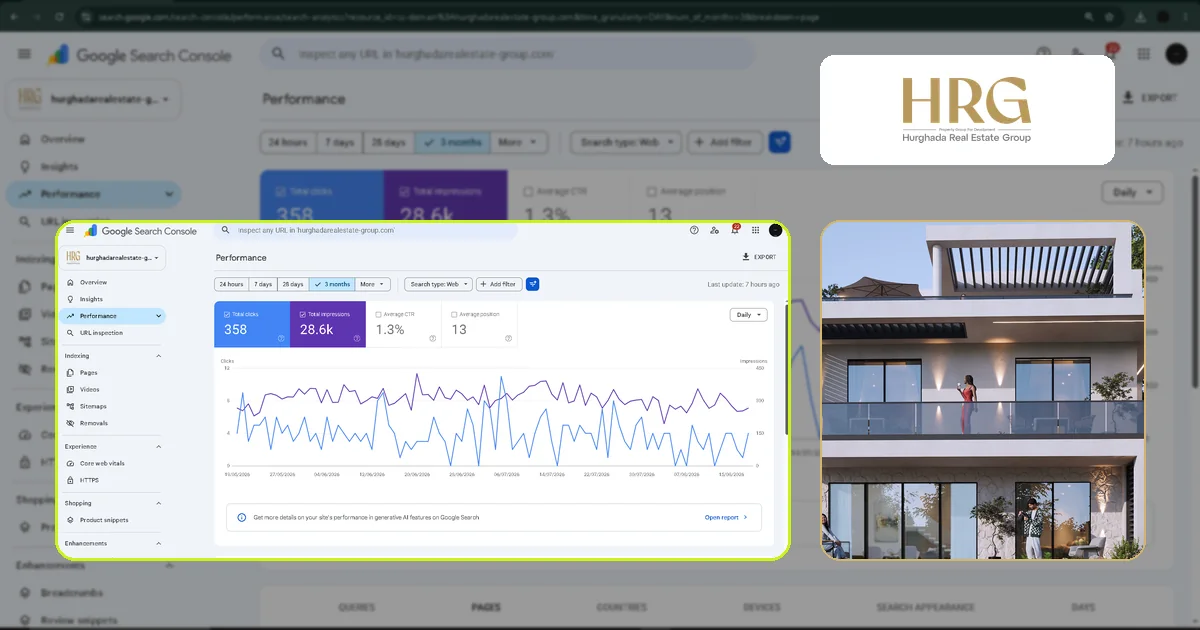Enable the Average position checkbox in the inset
This screenshot has height=630, width=1200.
(454, 314)
